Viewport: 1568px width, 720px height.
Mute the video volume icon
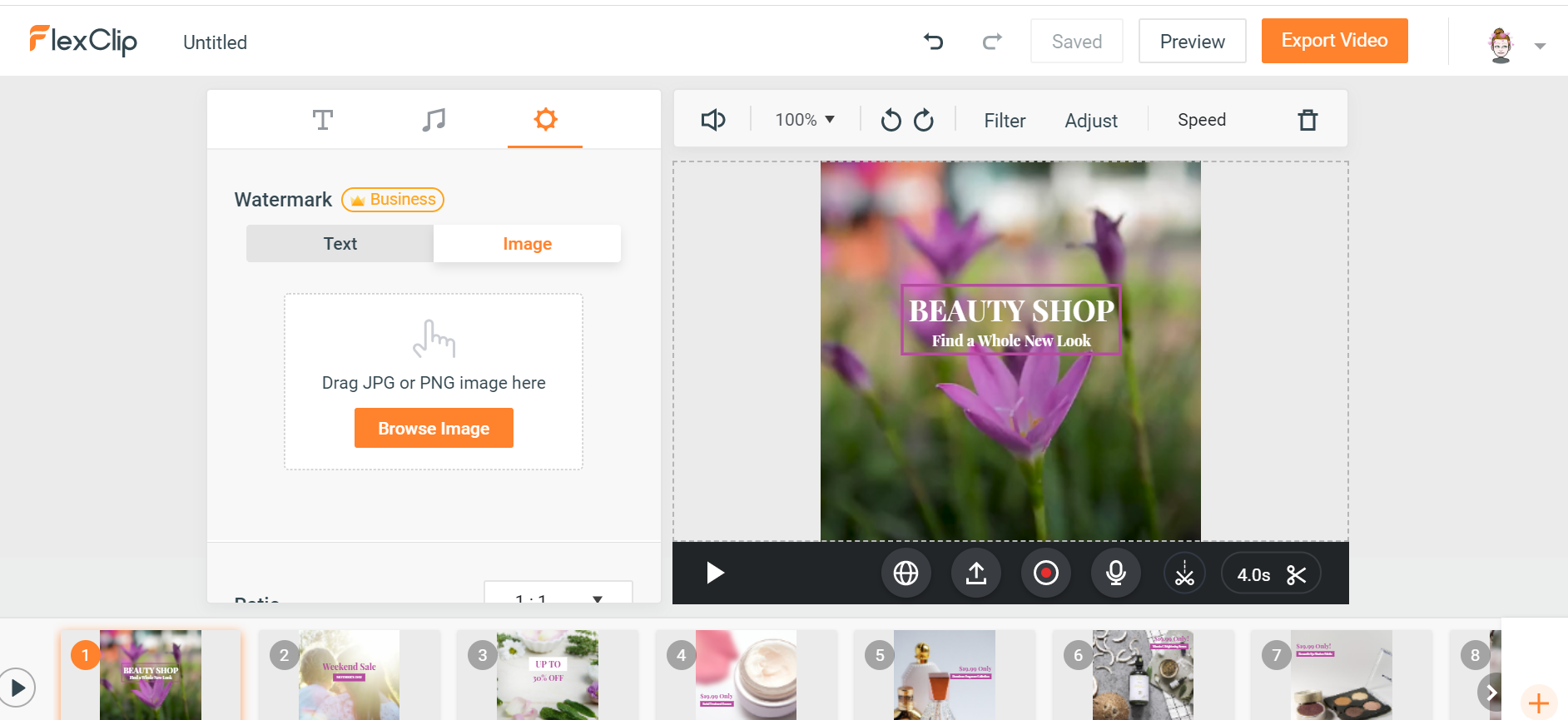[x=713, y=120]
